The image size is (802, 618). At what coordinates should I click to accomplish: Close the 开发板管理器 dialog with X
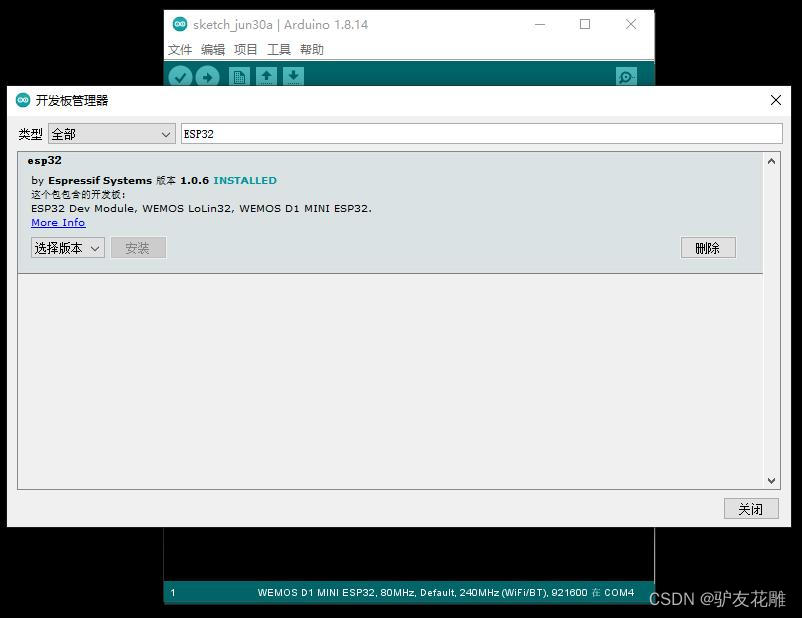(775, 100)
